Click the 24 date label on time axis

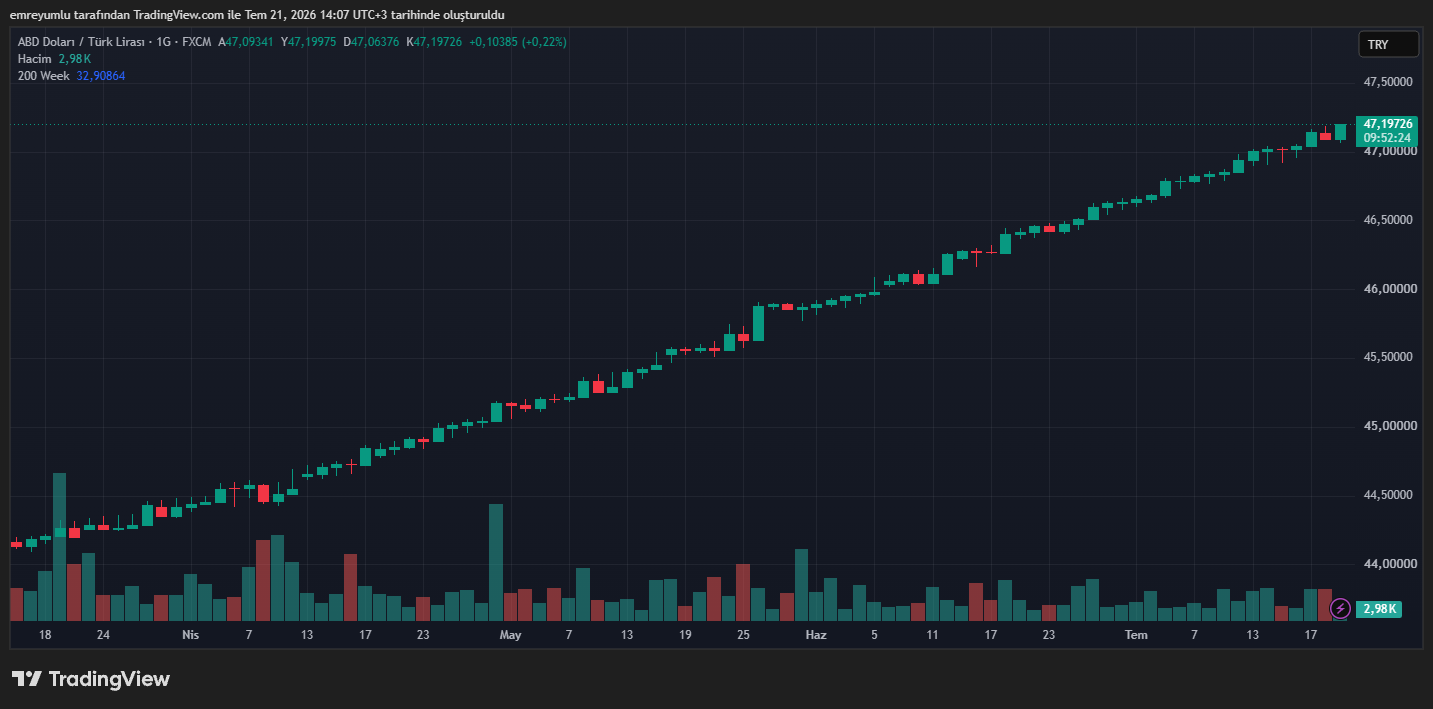point(103,635)
